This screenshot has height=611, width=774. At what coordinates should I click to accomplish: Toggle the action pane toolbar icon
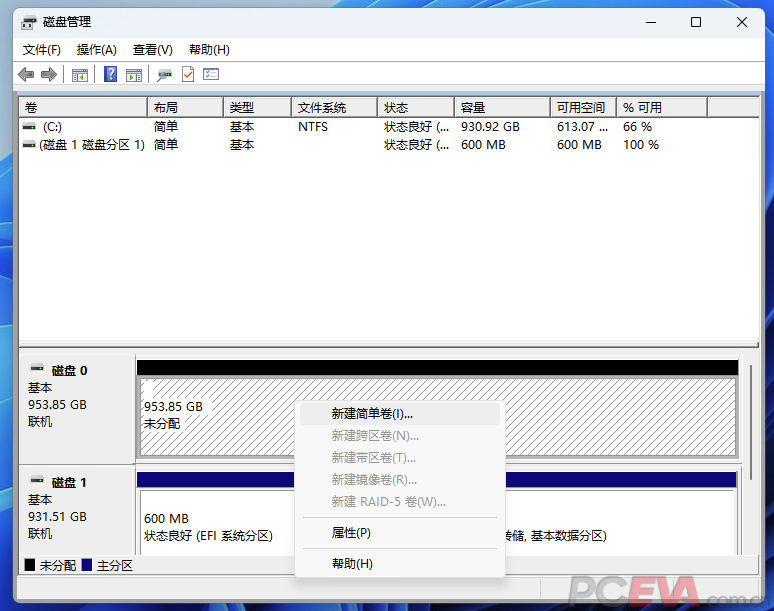[133, 75]
